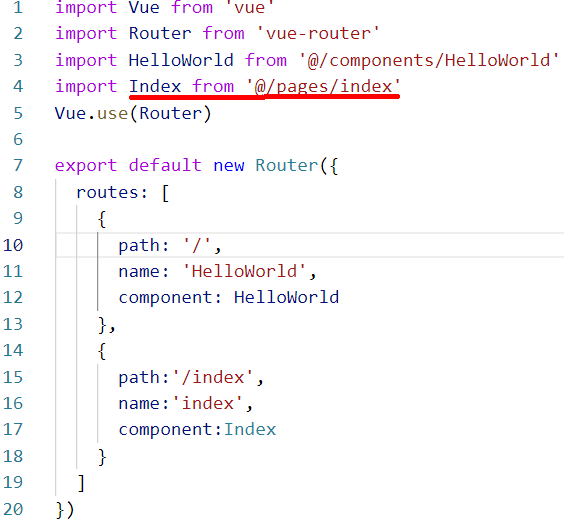The width and height of the screenshot is (564, 525).
Task: Click line number 20 in the gutter
Action: point(13,509)
